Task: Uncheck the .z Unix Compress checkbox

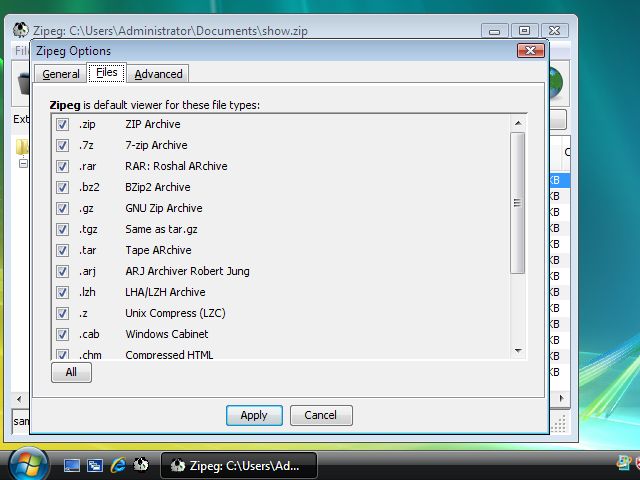Action: [62, 313]
